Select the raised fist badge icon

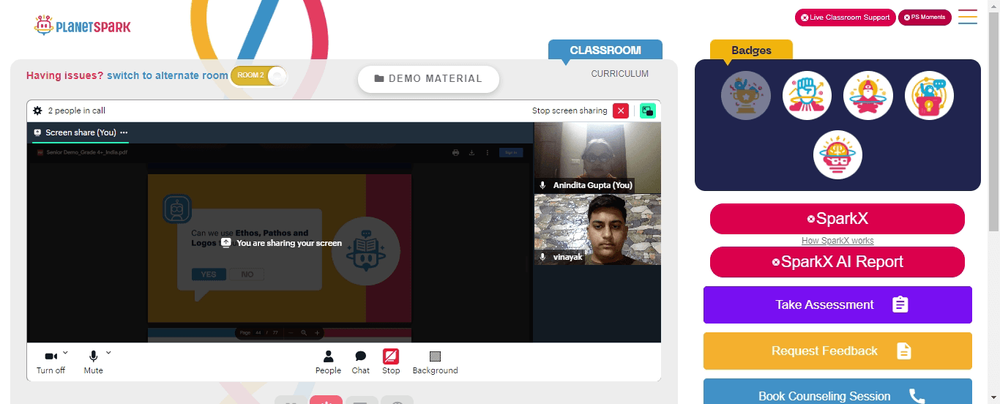(x=807, y=96)
